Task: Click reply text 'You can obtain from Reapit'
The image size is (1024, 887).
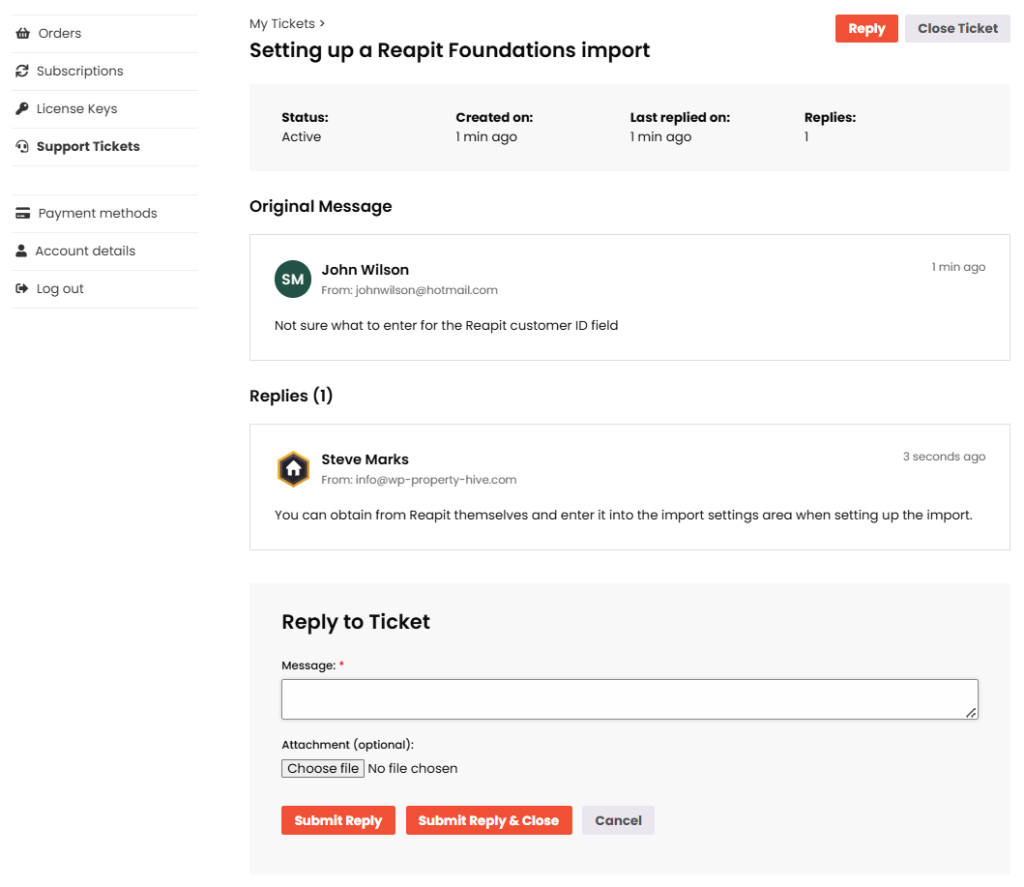Action: pyautogui.click(x=623, y=515)
